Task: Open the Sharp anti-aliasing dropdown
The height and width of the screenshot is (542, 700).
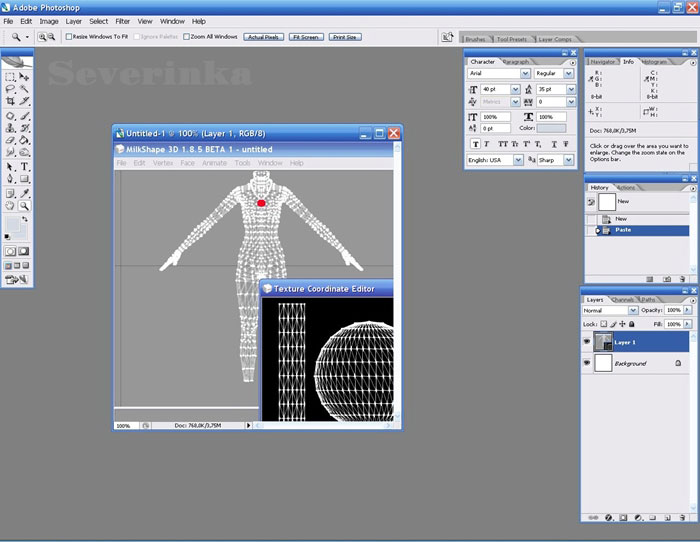Action: click(570, 160)
